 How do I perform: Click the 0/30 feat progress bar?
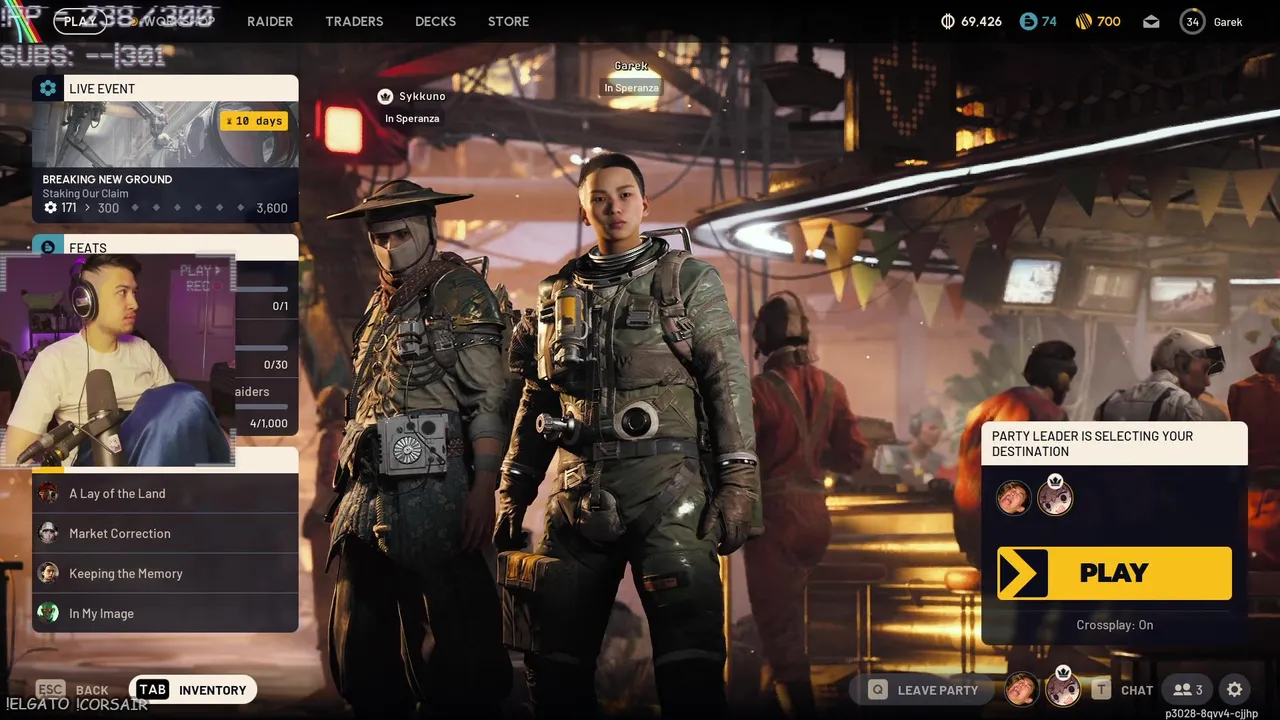pyautogui.click(x=261, y=349)
